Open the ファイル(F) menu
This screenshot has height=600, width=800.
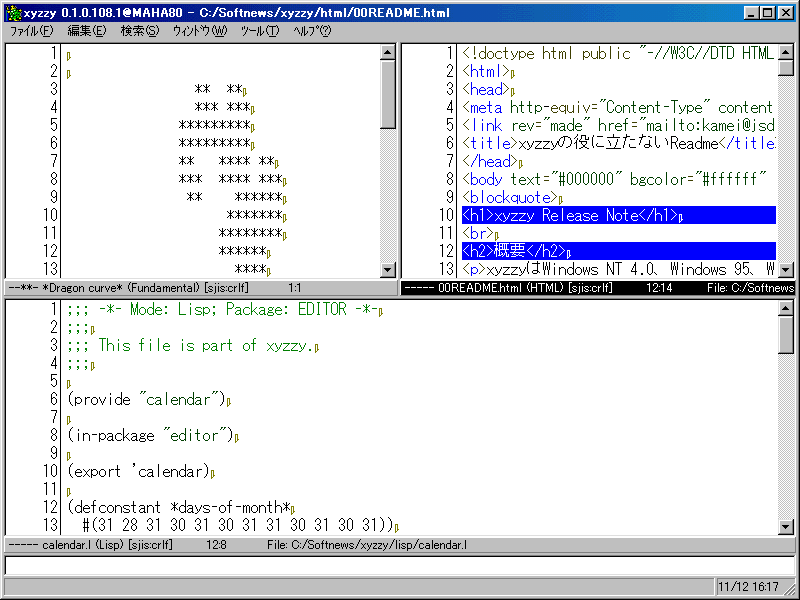coord(32,31)
